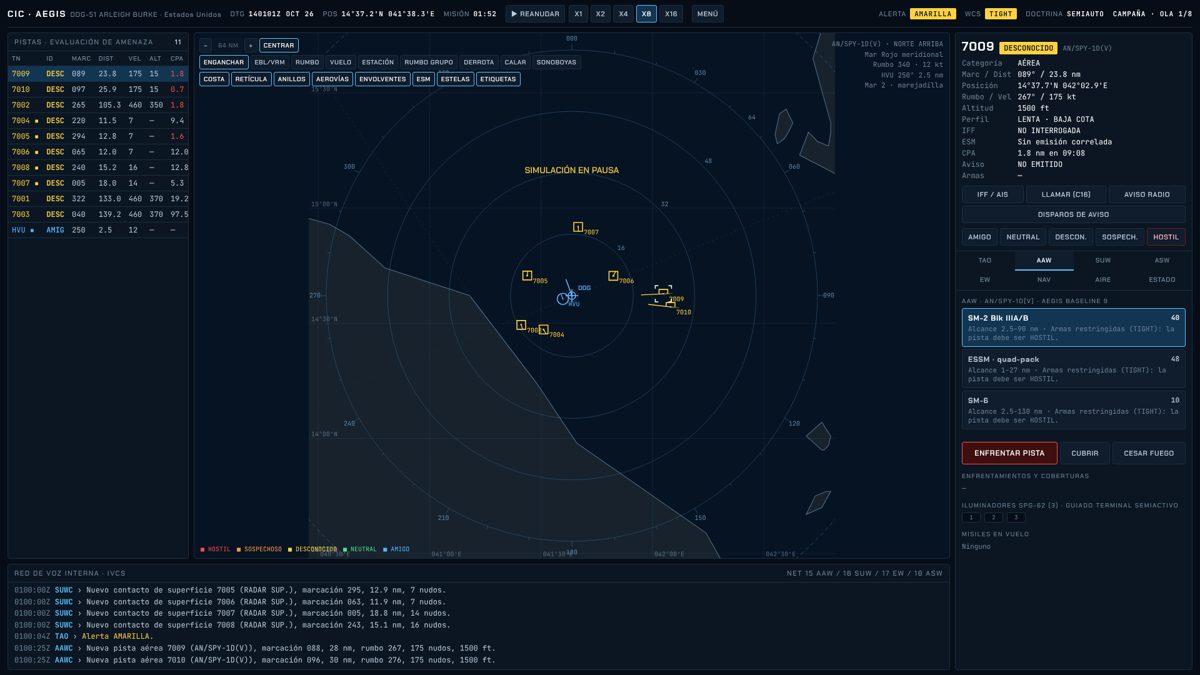
Task: Set simulation speed to X16
Action: 671,14
